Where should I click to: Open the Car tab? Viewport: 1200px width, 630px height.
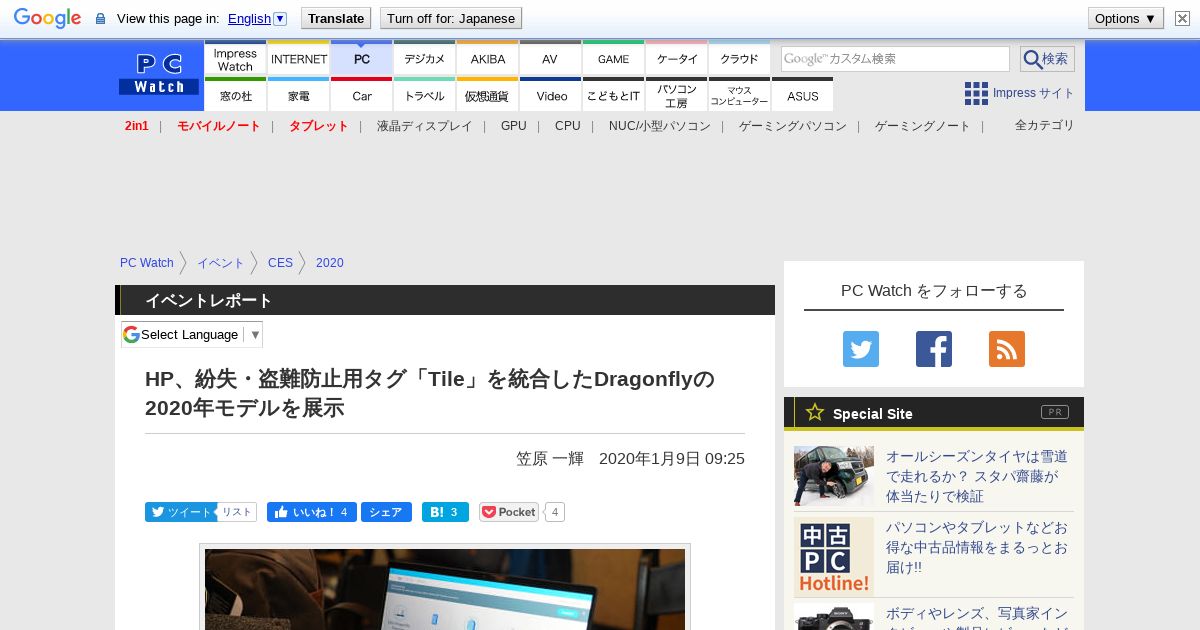click(x=362, y=95)
